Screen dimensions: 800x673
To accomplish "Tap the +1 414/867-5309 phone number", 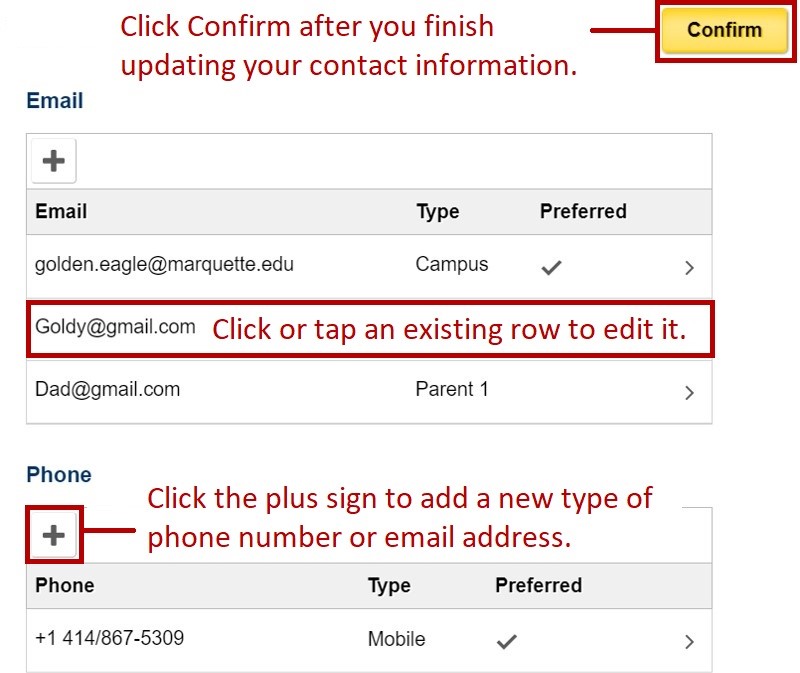I will 109,638.
